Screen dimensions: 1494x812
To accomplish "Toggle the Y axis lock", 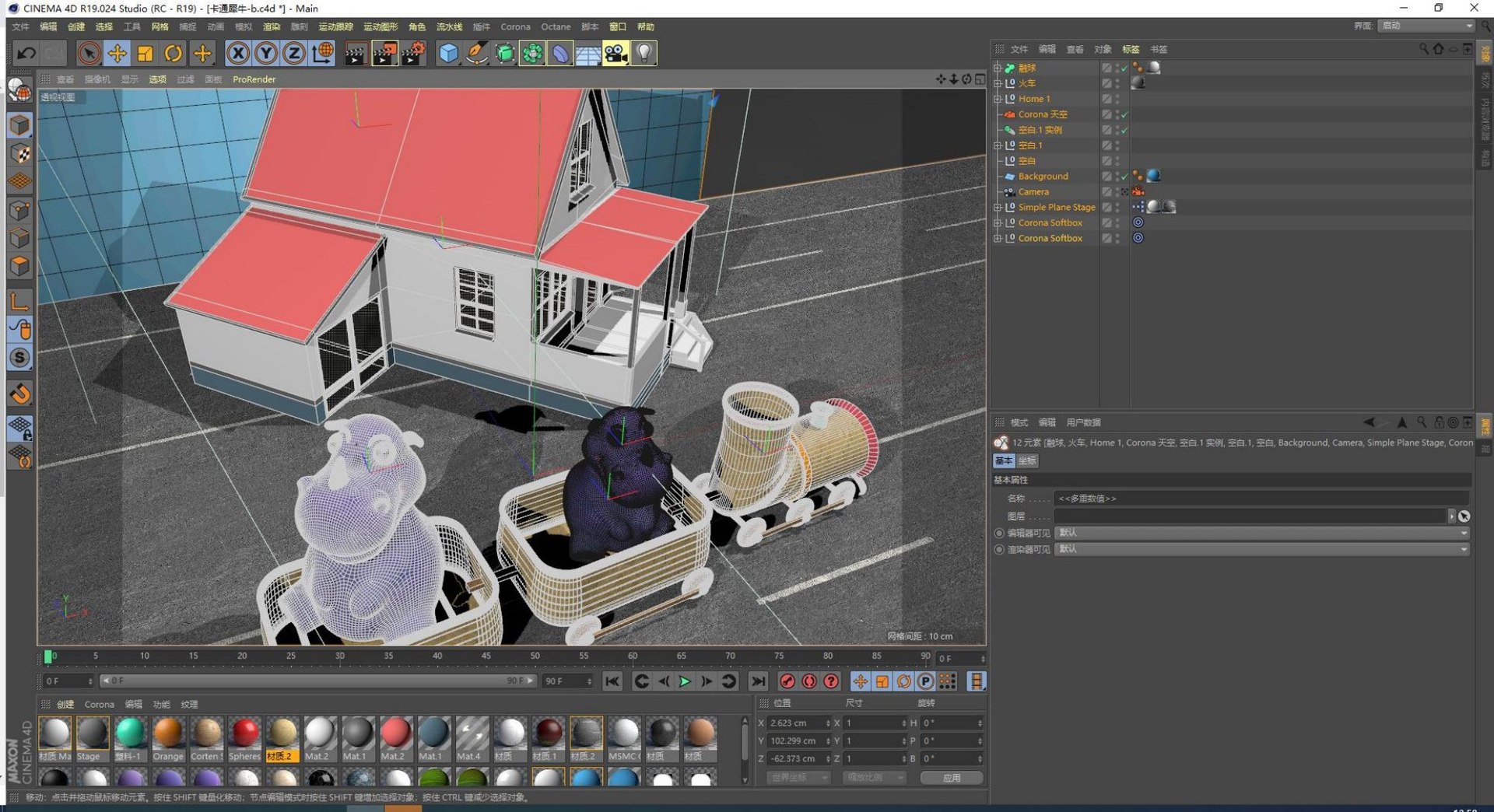I will 265,54.
